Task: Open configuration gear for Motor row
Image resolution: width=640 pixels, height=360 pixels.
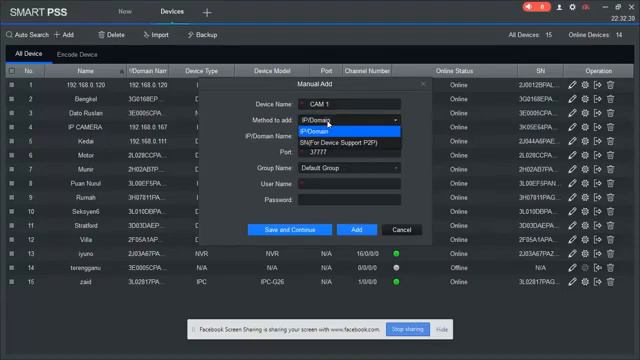Action: 585,156
